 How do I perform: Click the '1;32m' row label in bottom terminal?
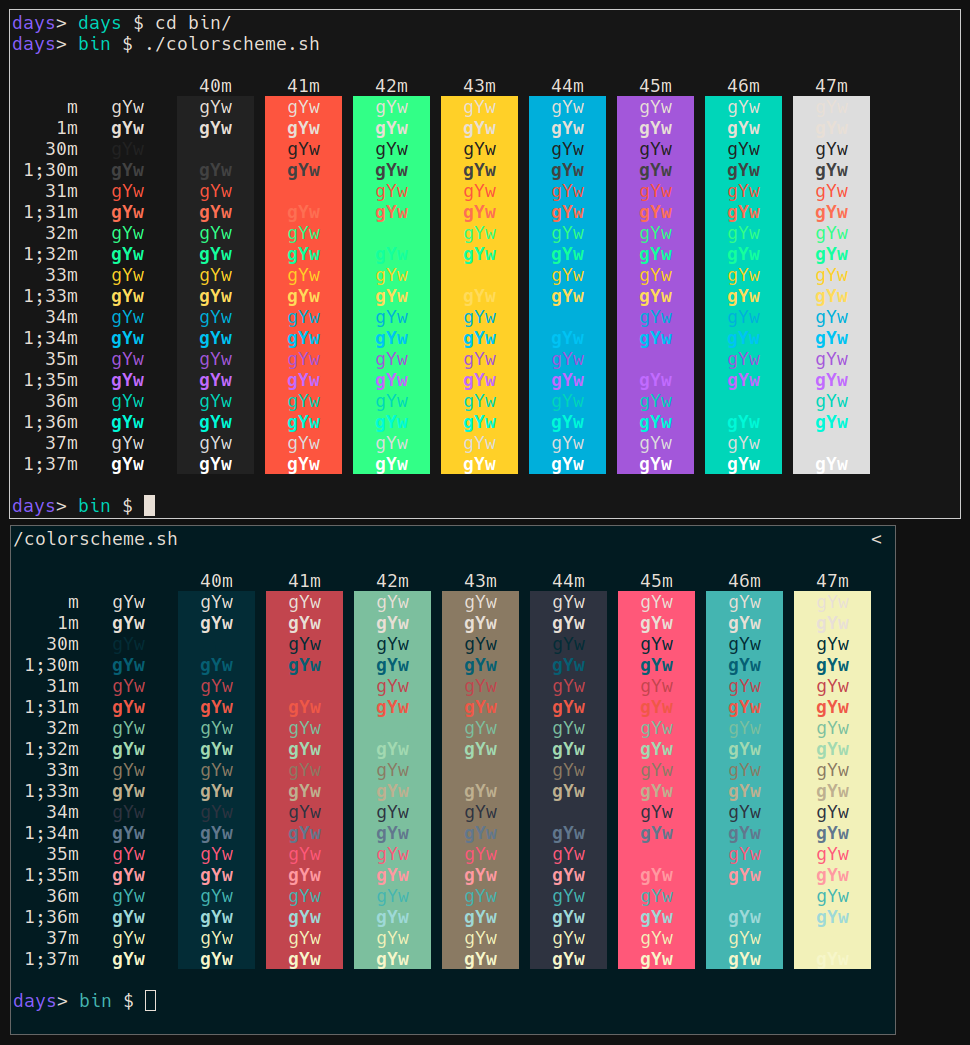(52, 749)
